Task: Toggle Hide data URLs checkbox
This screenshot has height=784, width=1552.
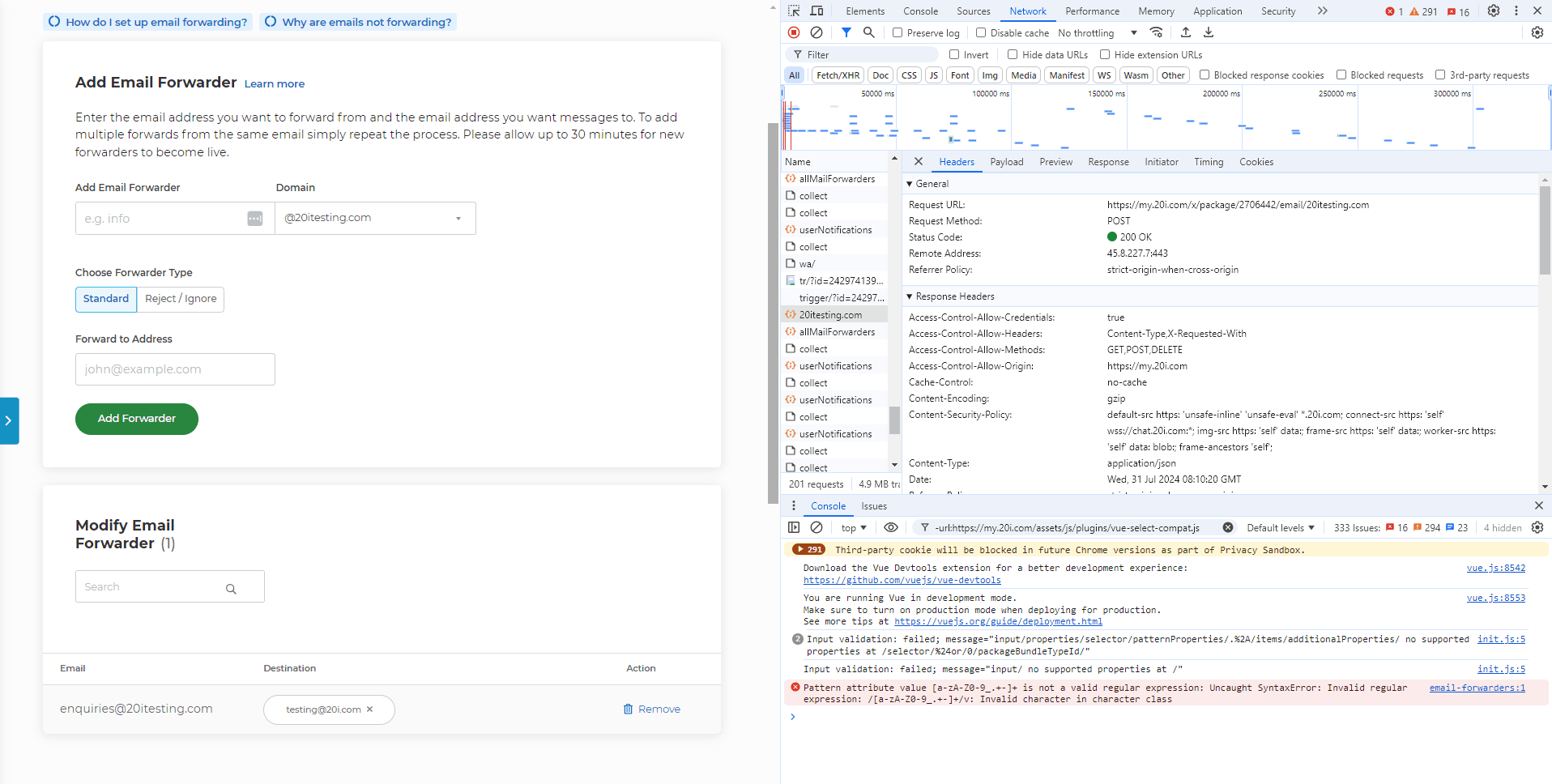Action: [1013, 54]
